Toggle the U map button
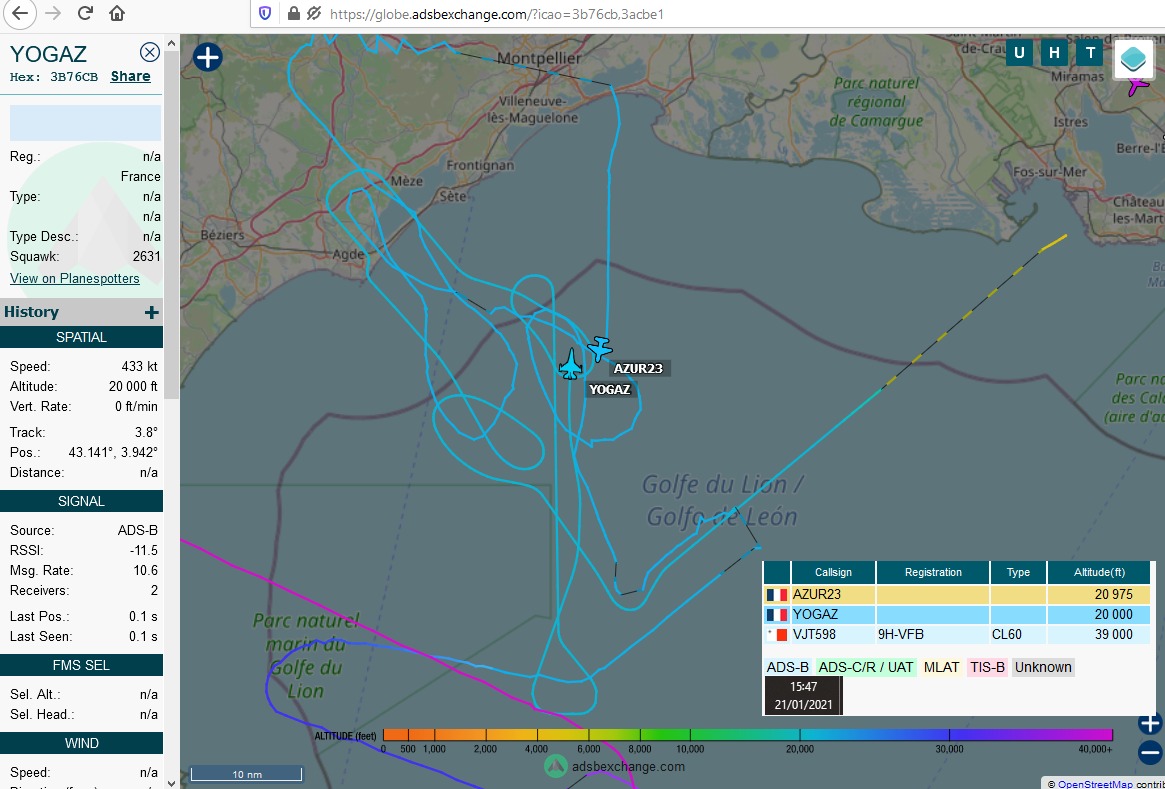 tap(1019, 53)
